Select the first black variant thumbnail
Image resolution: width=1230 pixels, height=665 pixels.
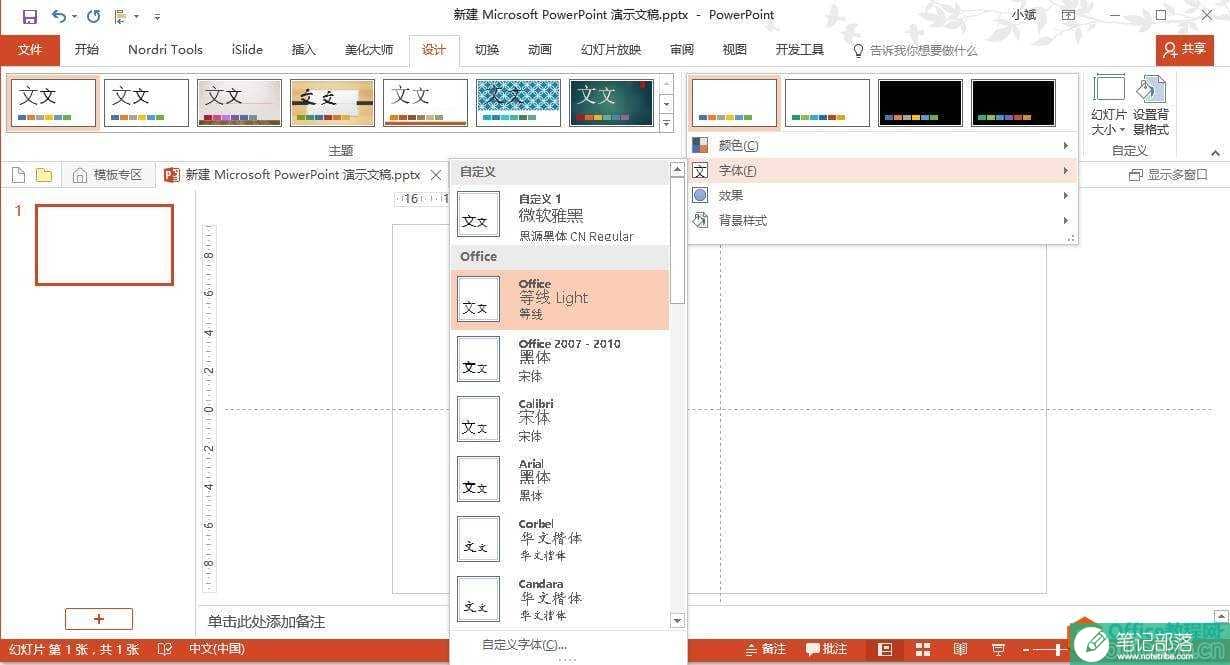click(x=920, y=102)
